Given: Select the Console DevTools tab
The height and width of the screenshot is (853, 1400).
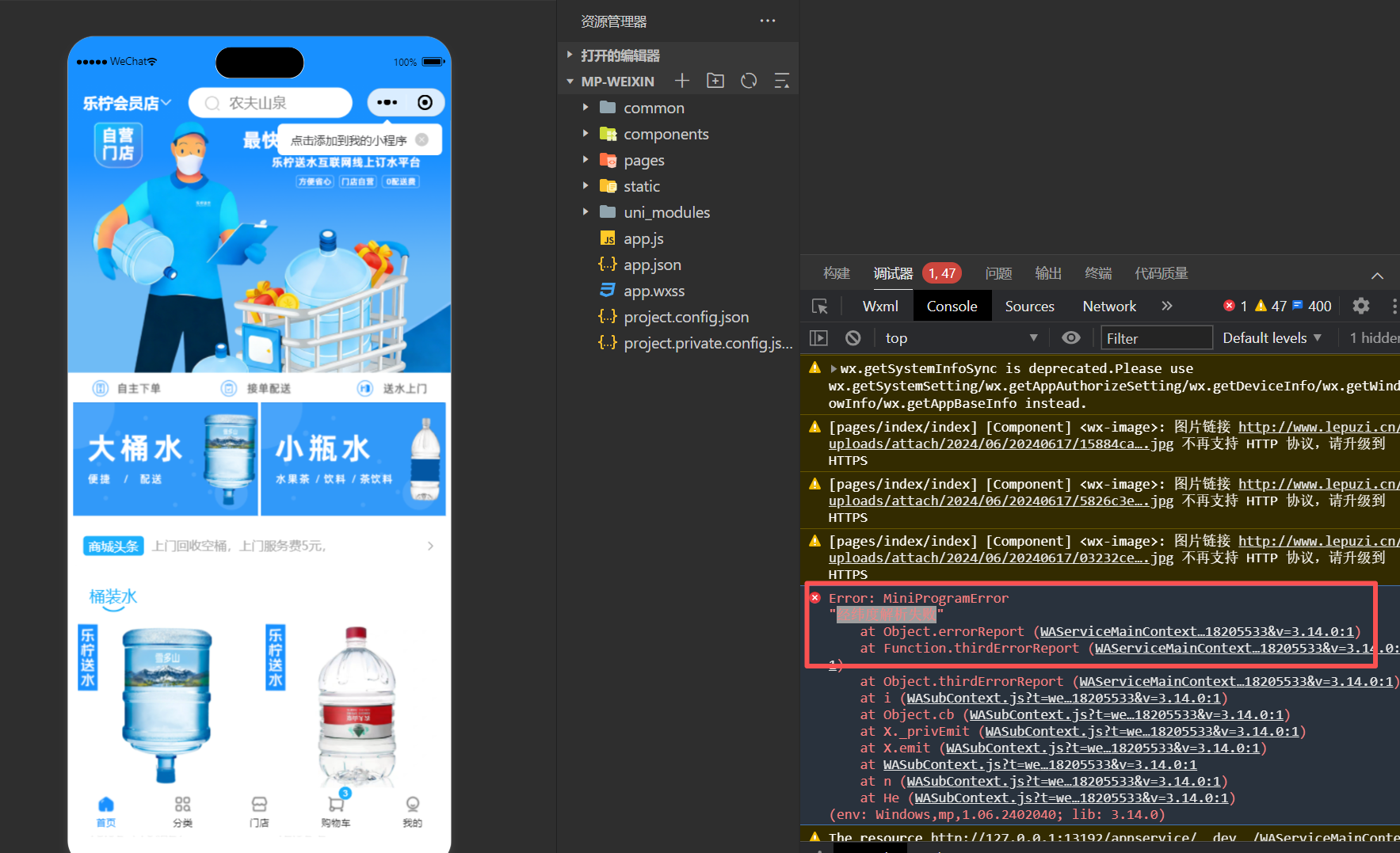Looking at the screenshot, I should click(x=952, y=306).
